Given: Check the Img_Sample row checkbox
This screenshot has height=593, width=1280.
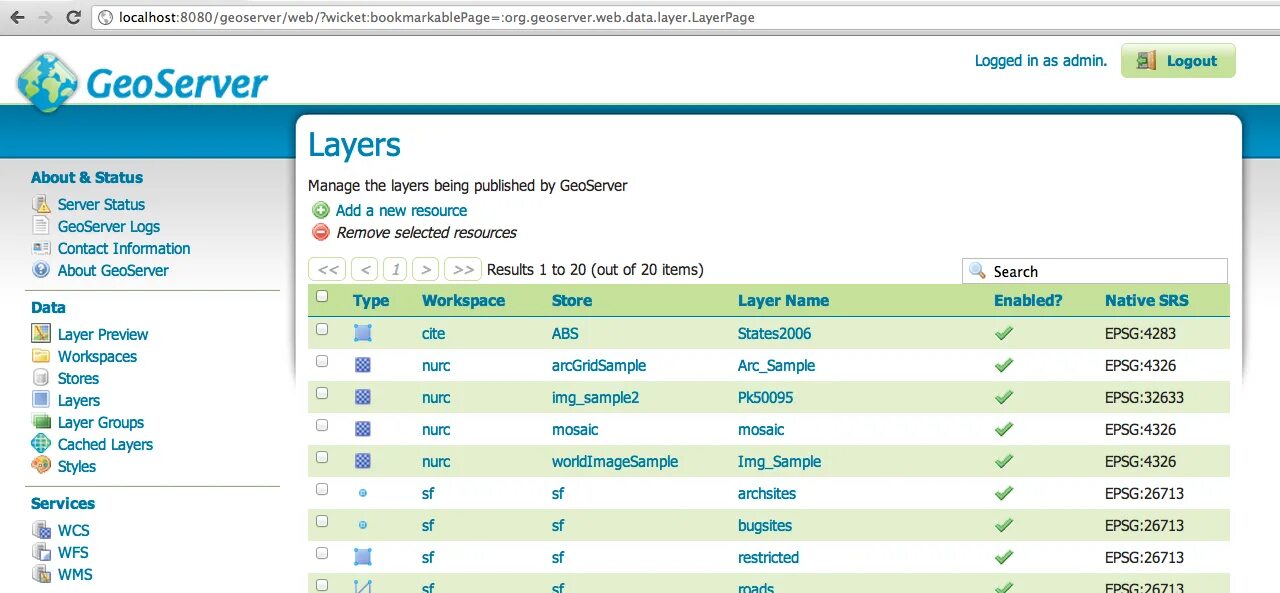Looking at the screenshot, I should tap(322, 457).
